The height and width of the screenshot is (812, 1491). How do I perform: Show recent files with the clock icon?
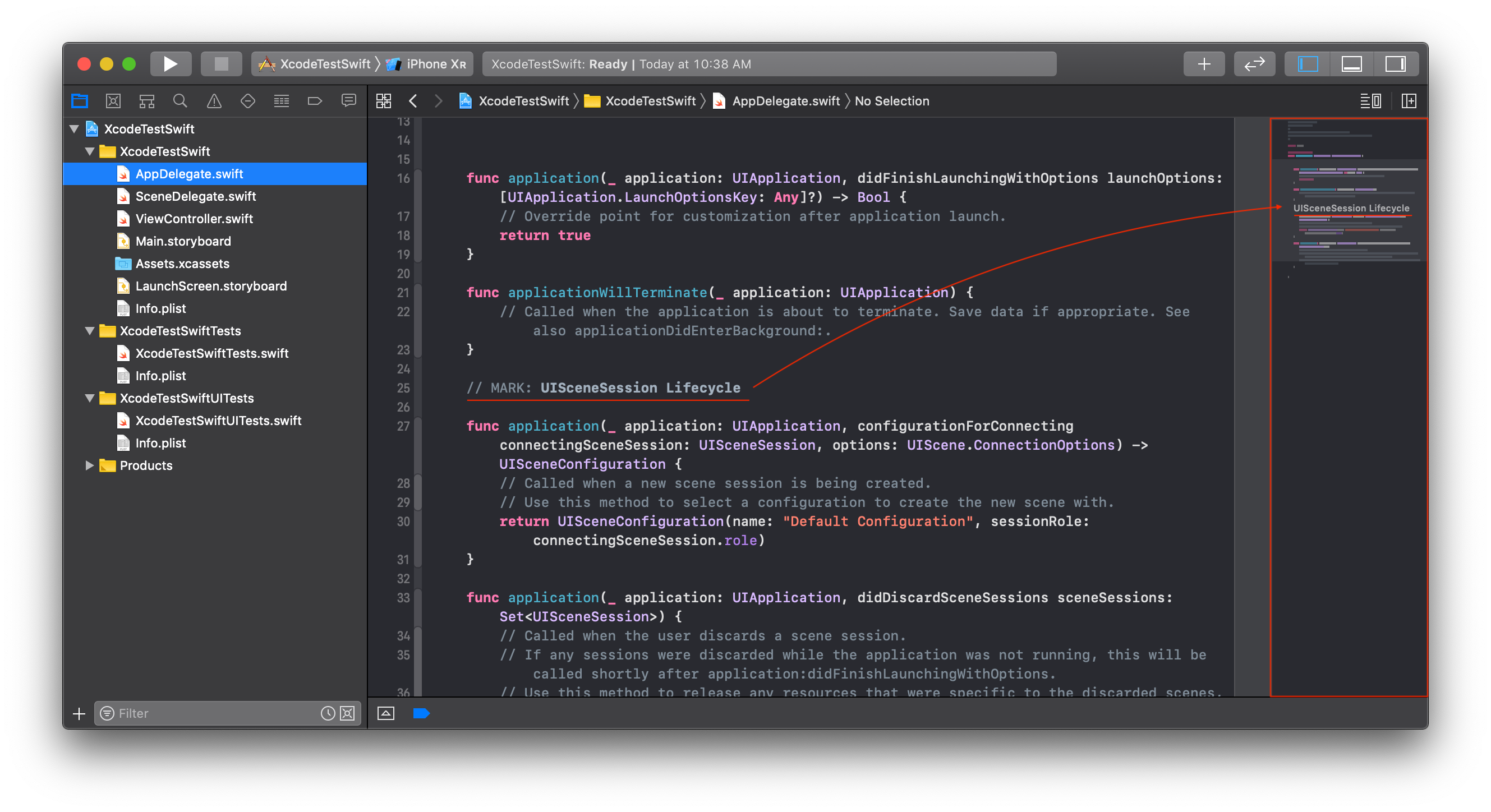point(328,713)
